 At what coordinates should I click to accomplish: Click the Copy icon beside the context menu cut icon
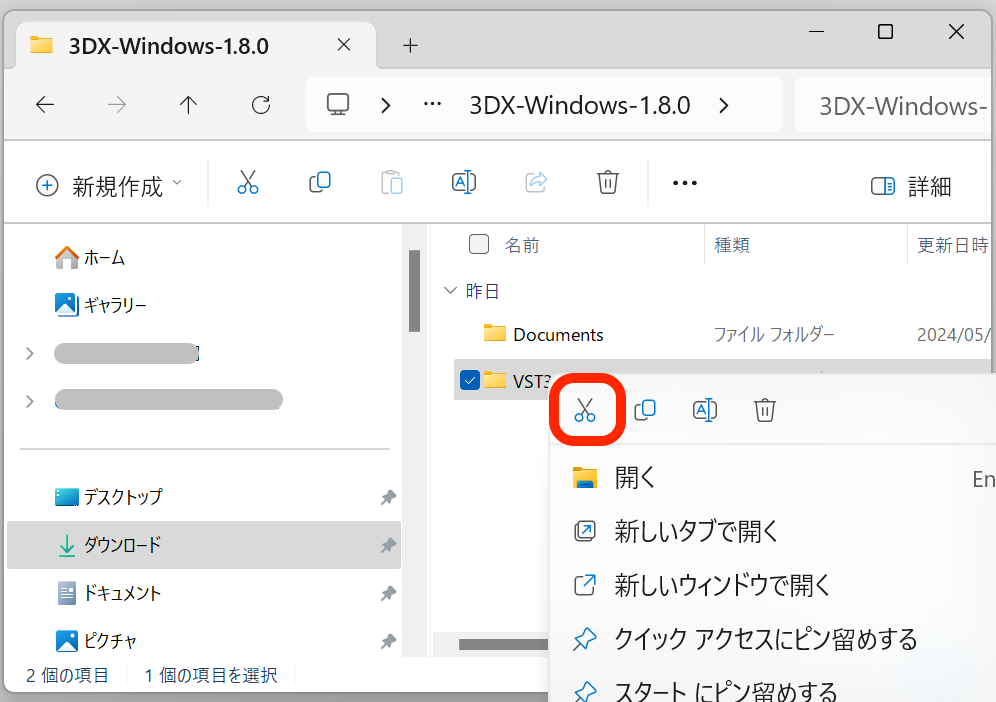[645, 409]
